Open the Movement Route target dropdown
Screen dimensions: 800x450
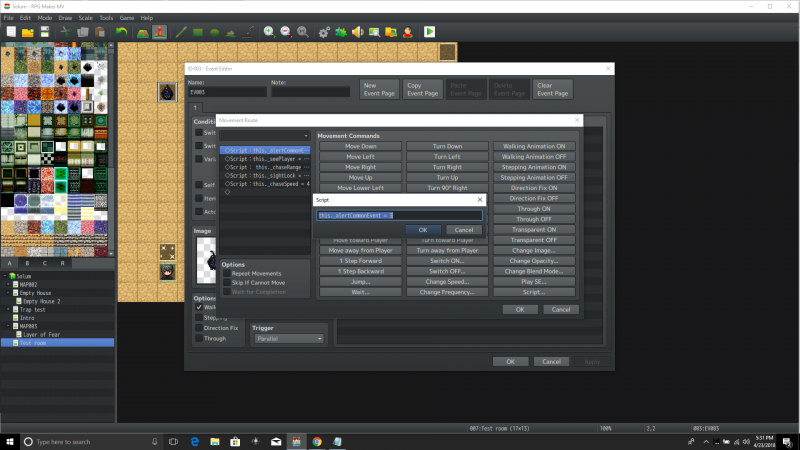point(264,135)
